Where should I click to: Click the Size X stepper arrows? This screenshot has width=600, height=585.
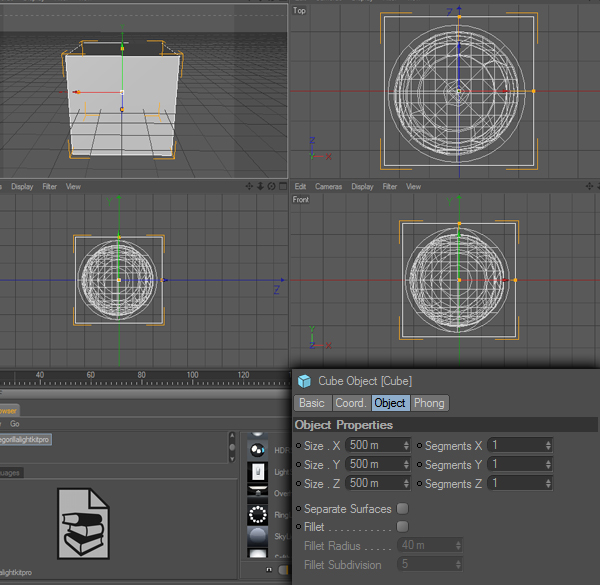coord(406,445)
